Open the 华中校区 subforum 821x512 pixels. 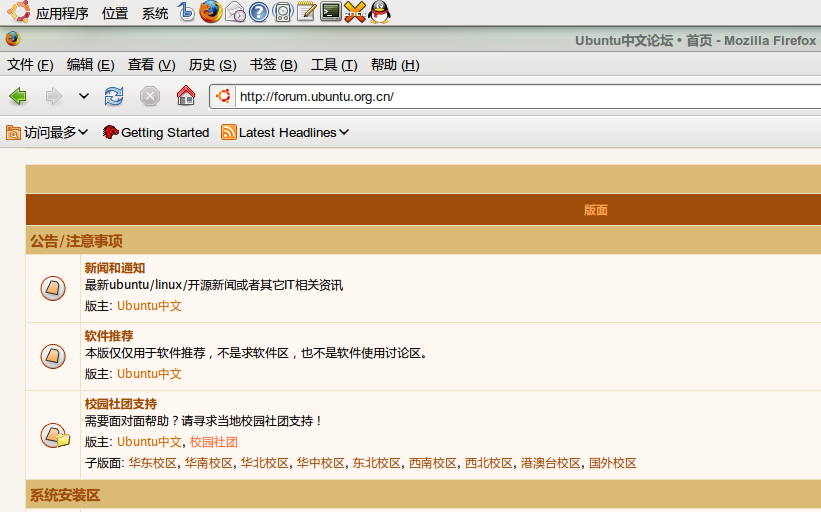click(x=320, y=463)
